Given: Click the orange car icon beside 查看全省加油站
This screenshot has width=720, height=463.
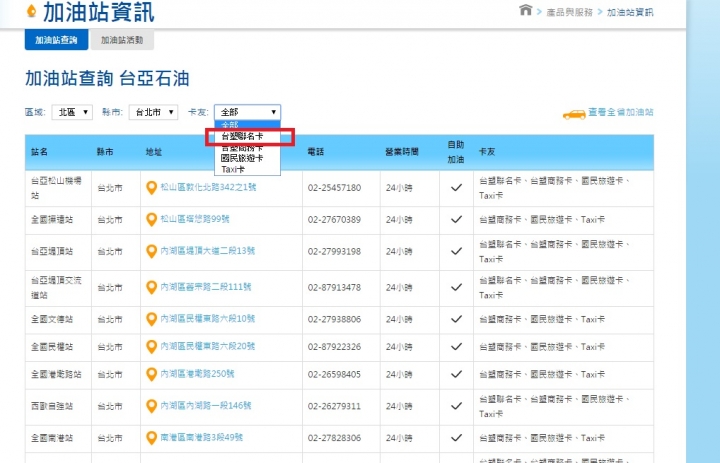Looking at the screenshot, I should click(x=574, y=114).
